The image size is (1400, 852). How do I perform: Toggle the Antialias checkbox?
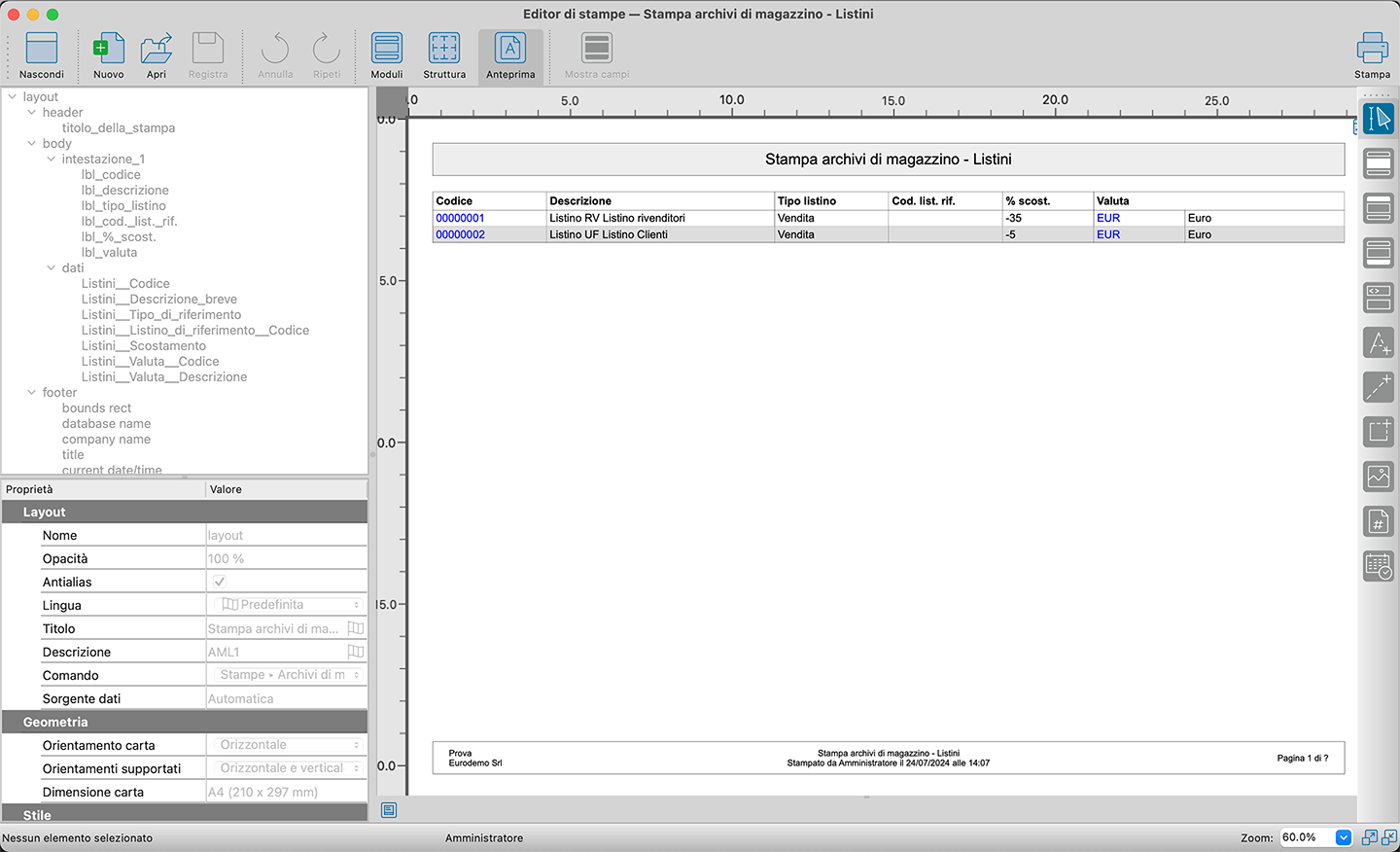(220, 582)
